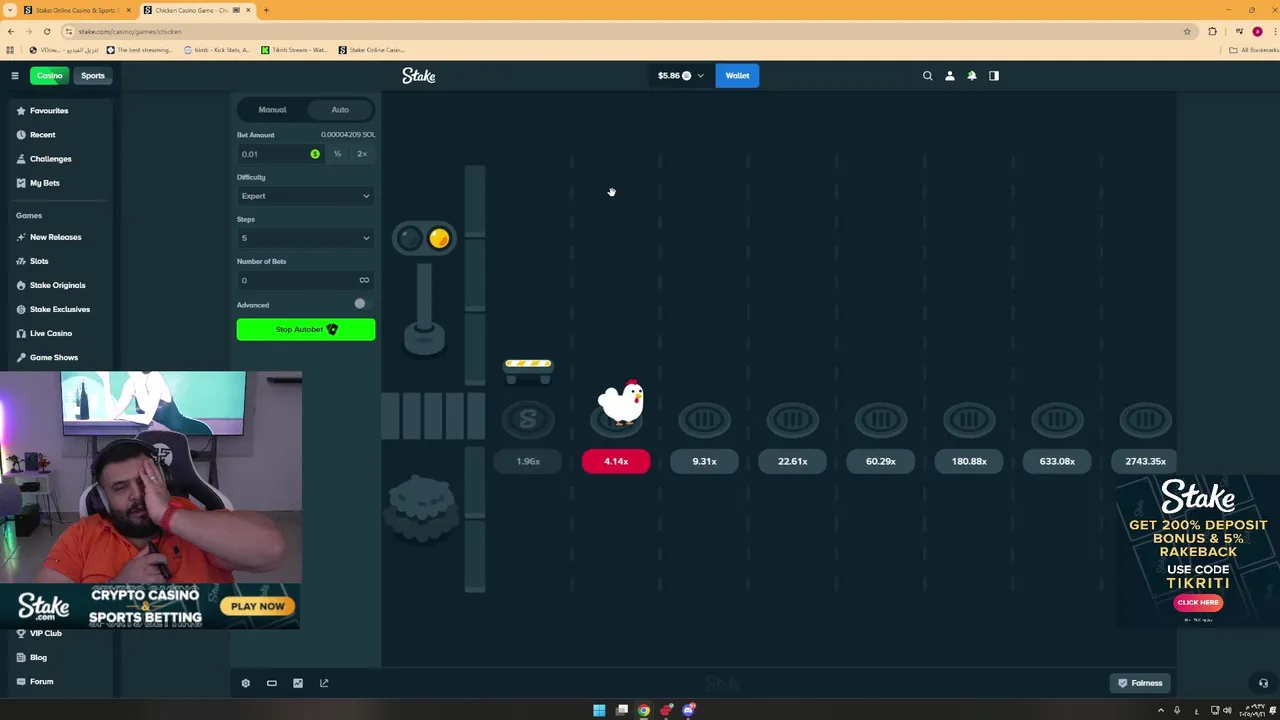The height and width of the screenshot is (720, 1280).
Task: Open Chrome media control icon
Action: coord(1240,31)
